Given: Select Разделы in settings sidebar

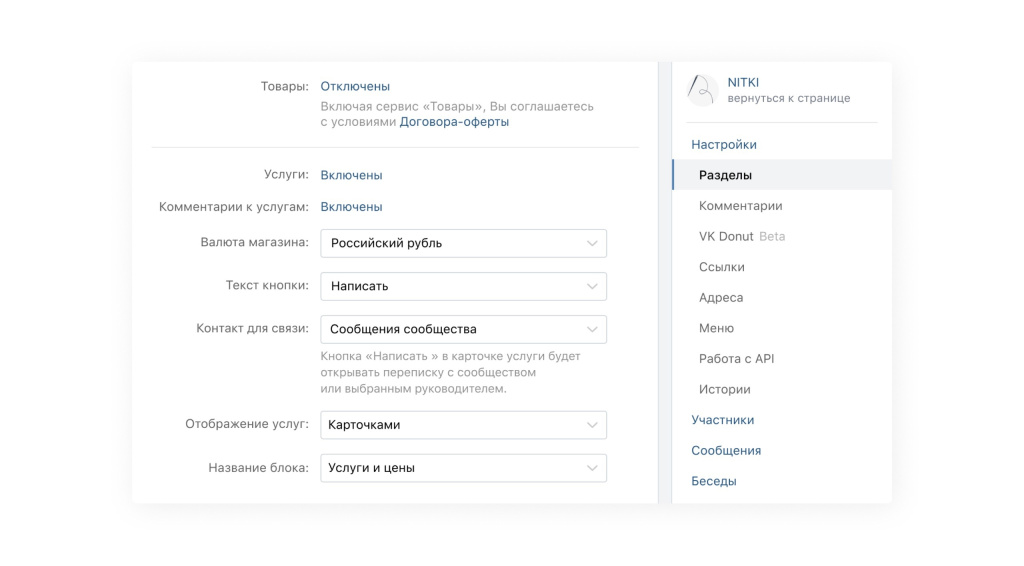Looking at the screenshot, I should tap(726, 175).
